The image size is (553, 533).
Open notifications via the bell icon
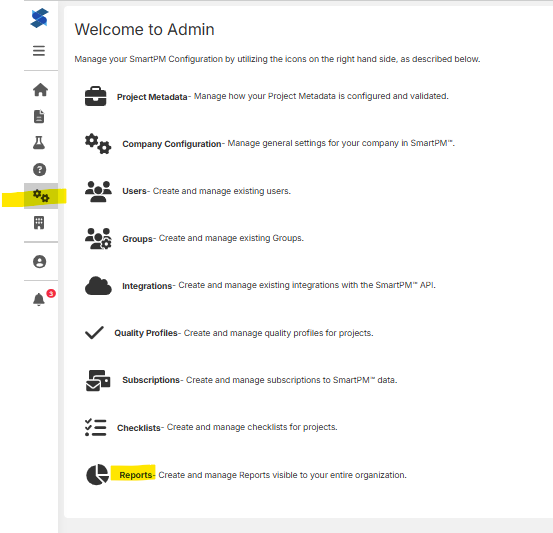[x=39, y=299]
